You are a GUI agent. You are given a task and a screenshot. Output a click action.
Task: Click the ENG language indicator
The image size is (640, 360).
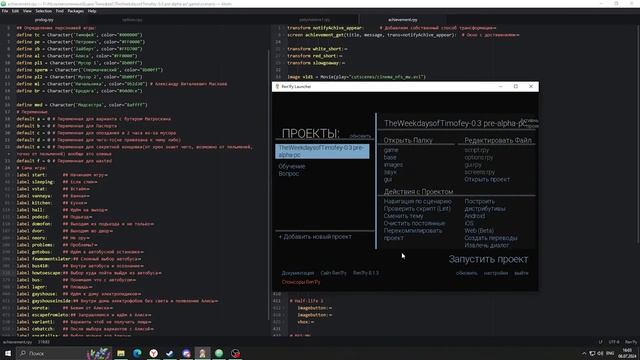[610, 353]
